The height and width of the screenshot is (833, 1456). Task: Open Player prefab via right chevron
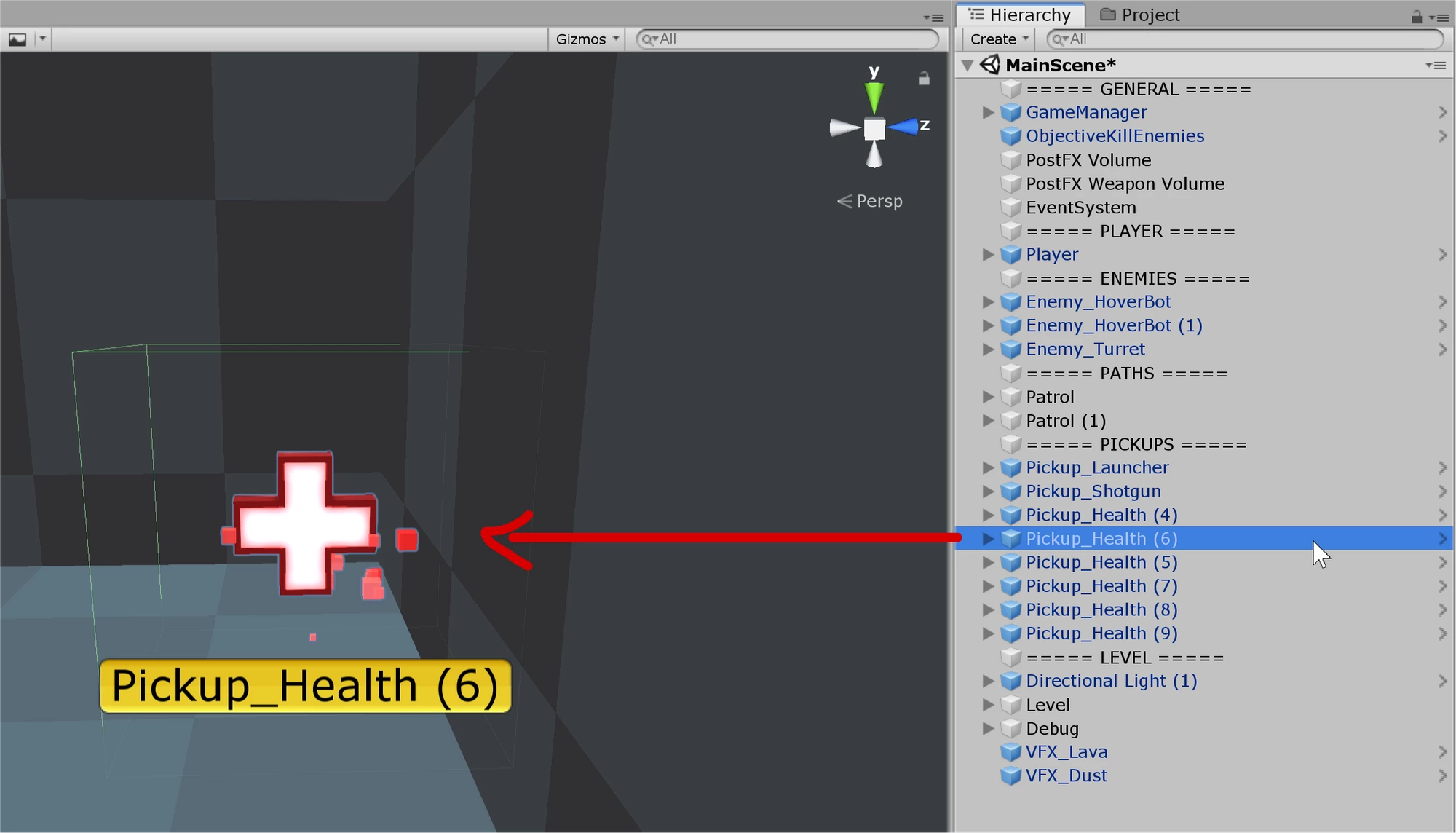pyautogui.click(x=1442, y=255)
